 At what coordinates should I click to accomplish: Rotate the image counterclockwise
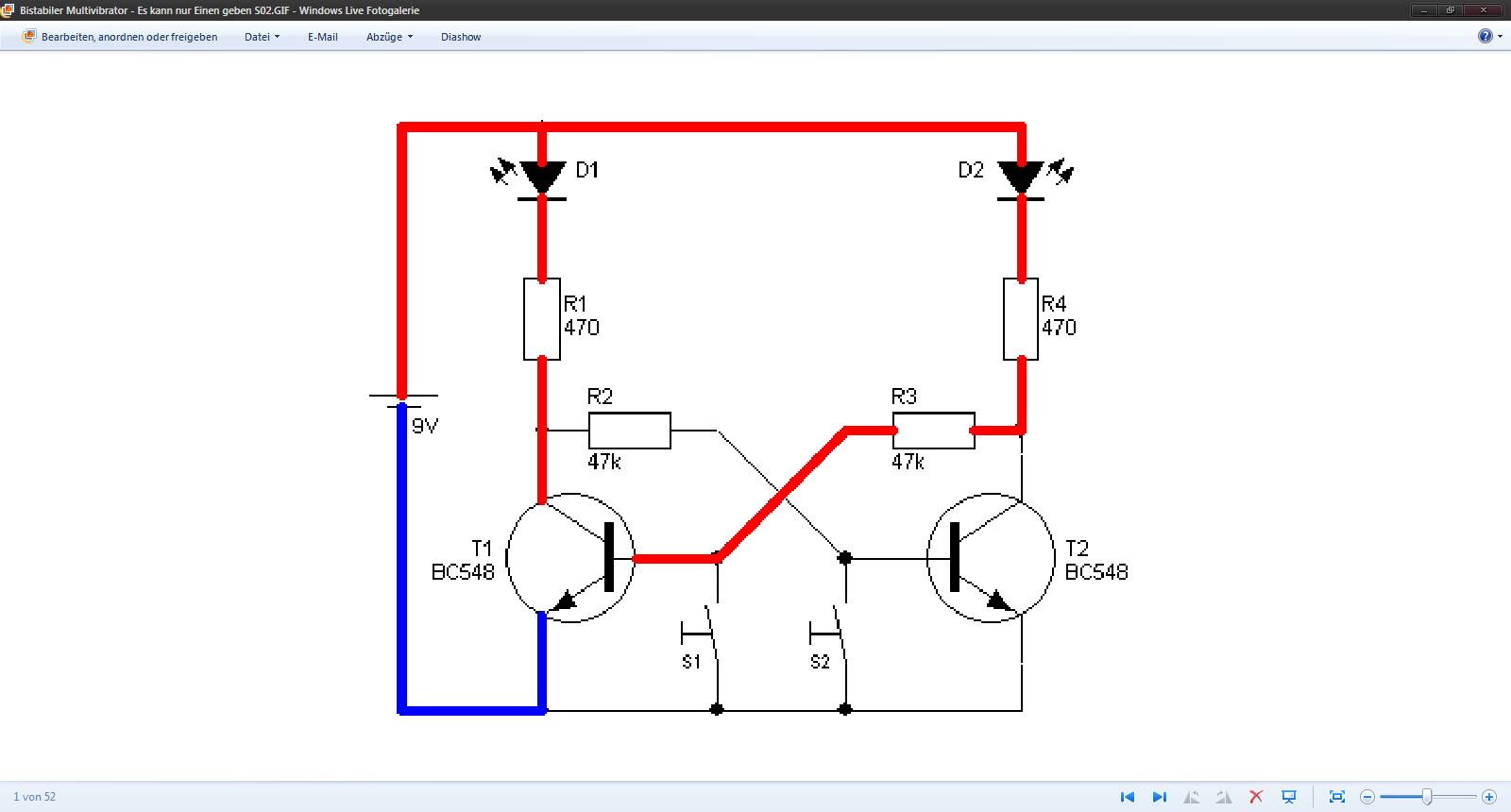click(1192, 797)
